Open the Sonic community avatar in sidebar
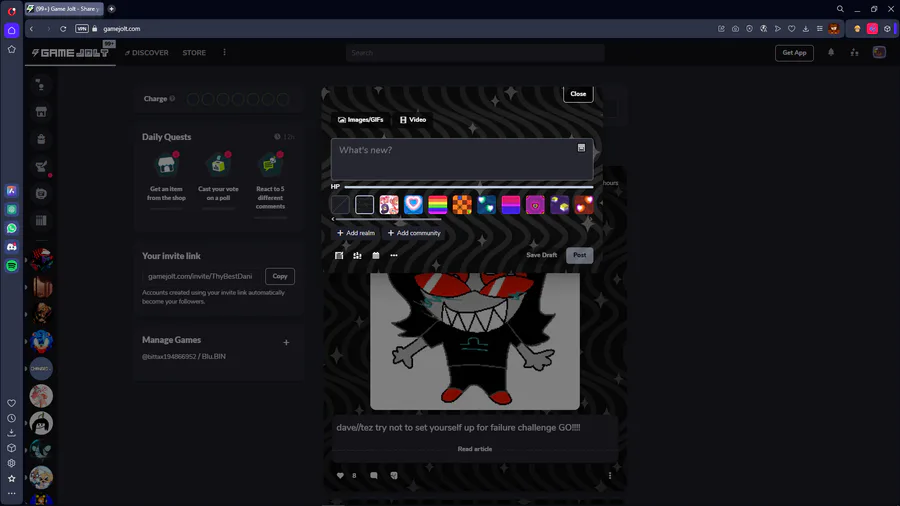The height and width of the screenshot is (506, 900). point(41,341)
